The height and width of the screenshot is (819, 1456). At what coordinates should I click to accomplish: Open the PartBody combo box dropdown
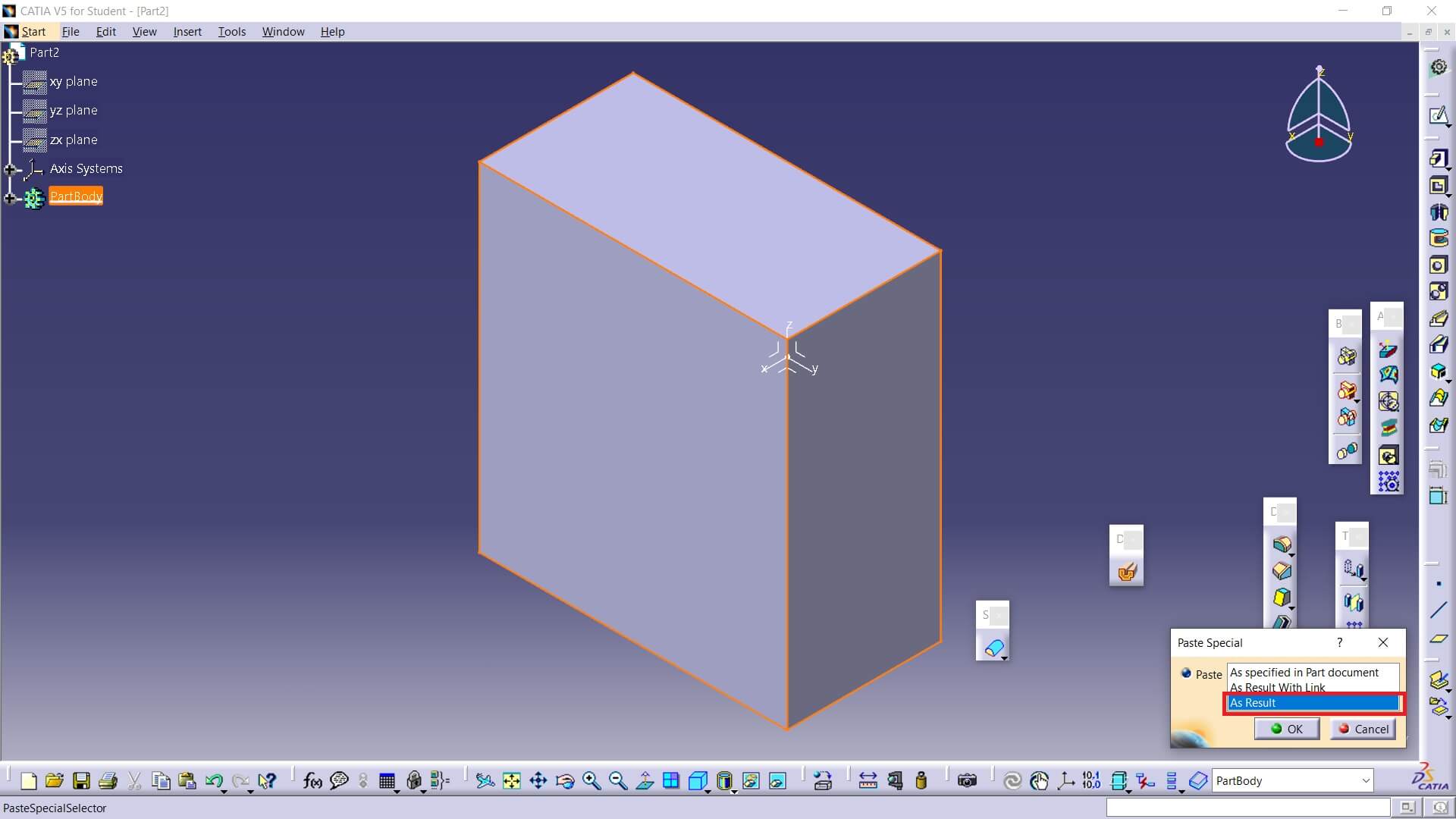pos(1365,780)
